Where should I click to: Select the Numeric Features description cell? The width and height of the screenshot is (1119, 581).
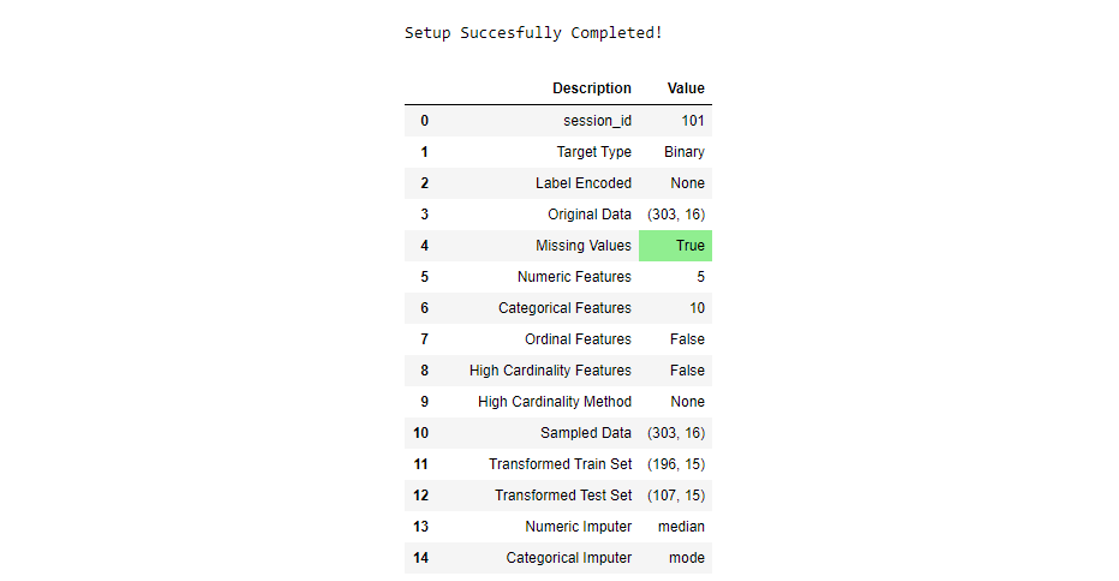[574, 277]
